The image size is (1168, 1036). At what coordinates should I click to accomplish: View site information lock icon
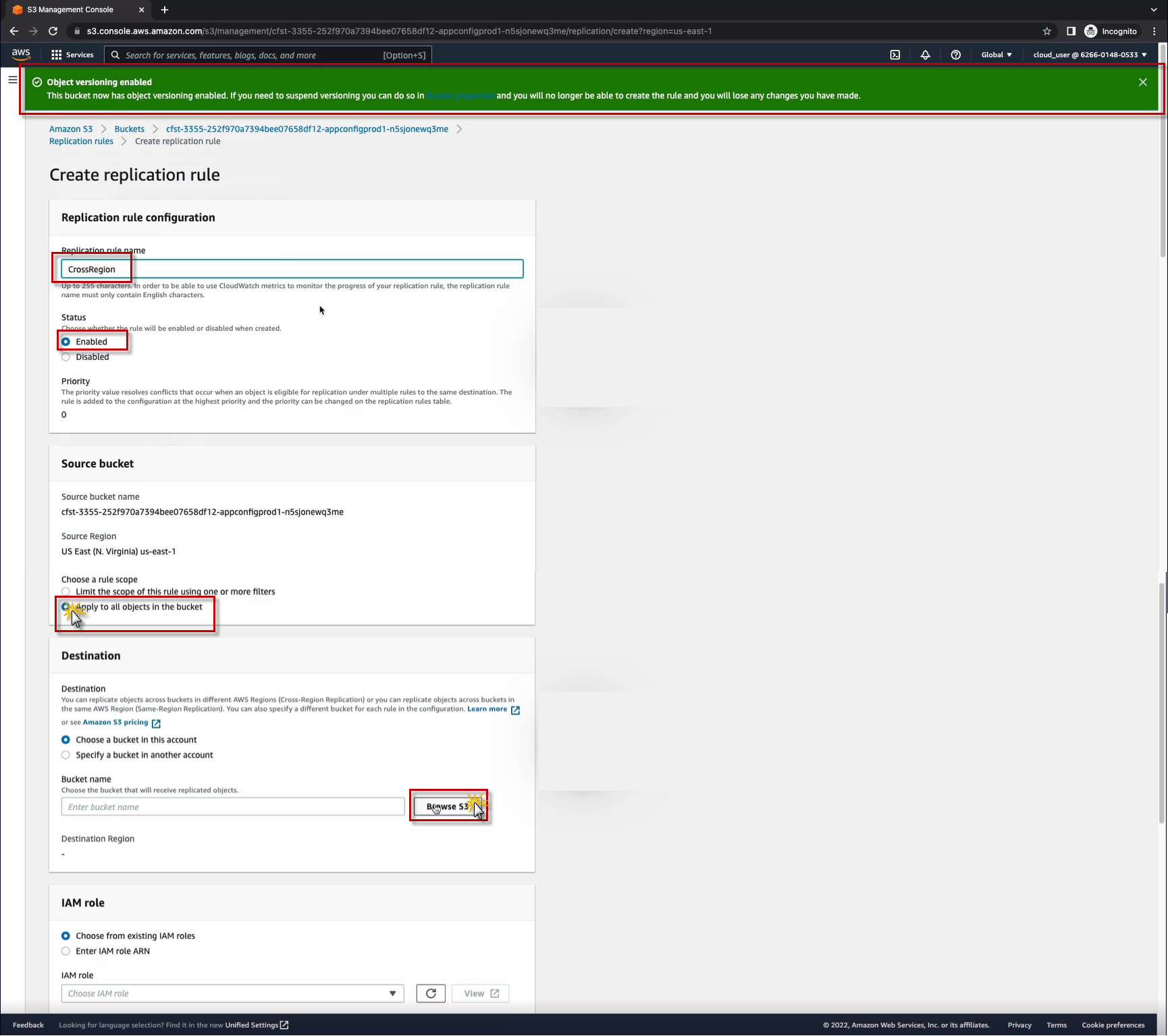(77, 31)
